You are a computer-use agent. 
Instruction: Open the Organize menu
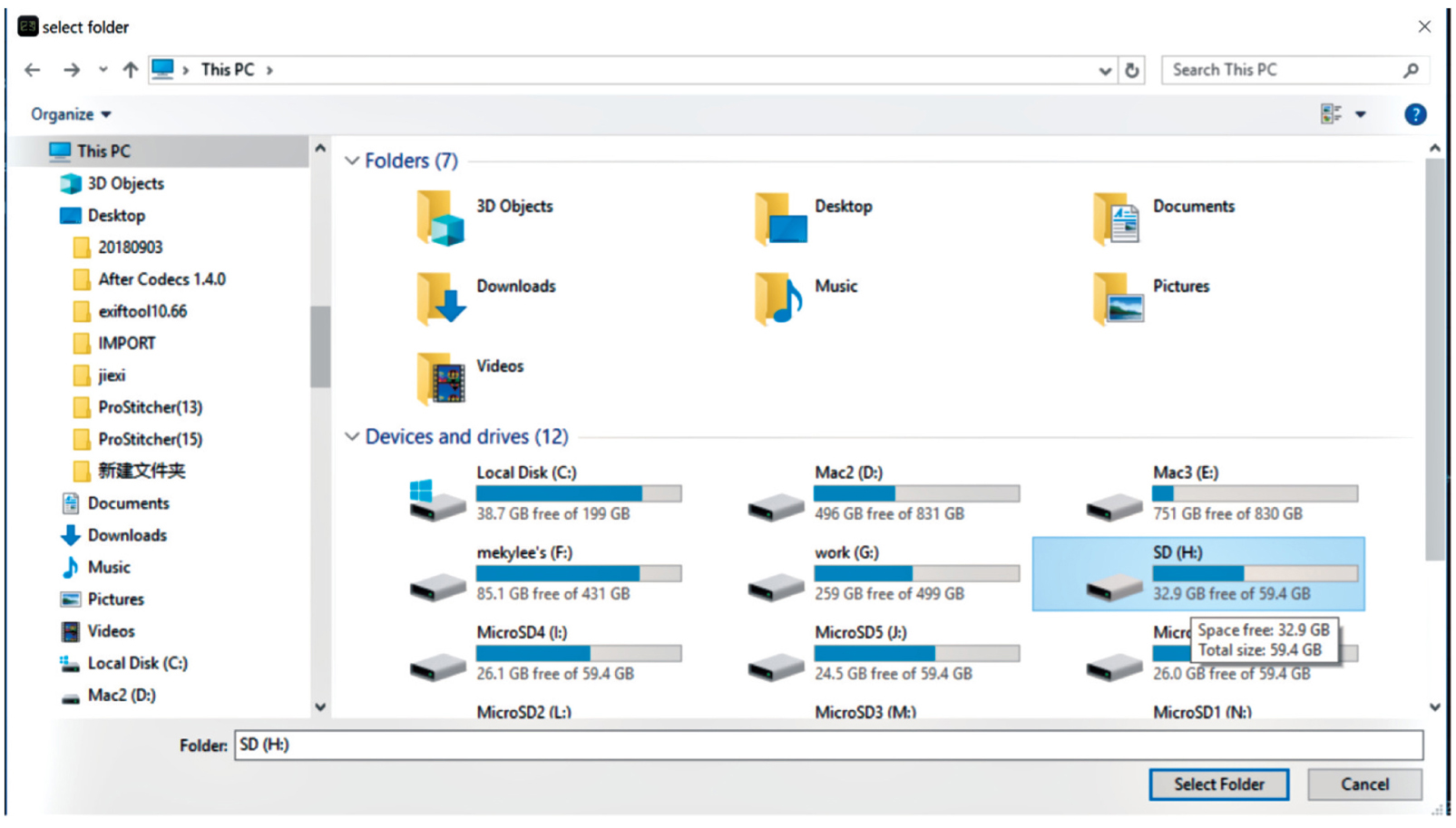pos(71,114)
